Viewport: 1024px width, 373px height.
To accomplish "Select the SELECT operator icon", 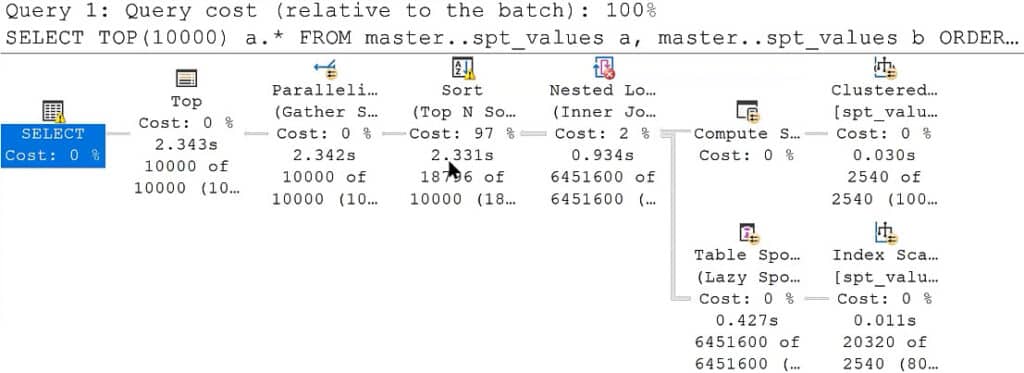I will click(53, 110).
